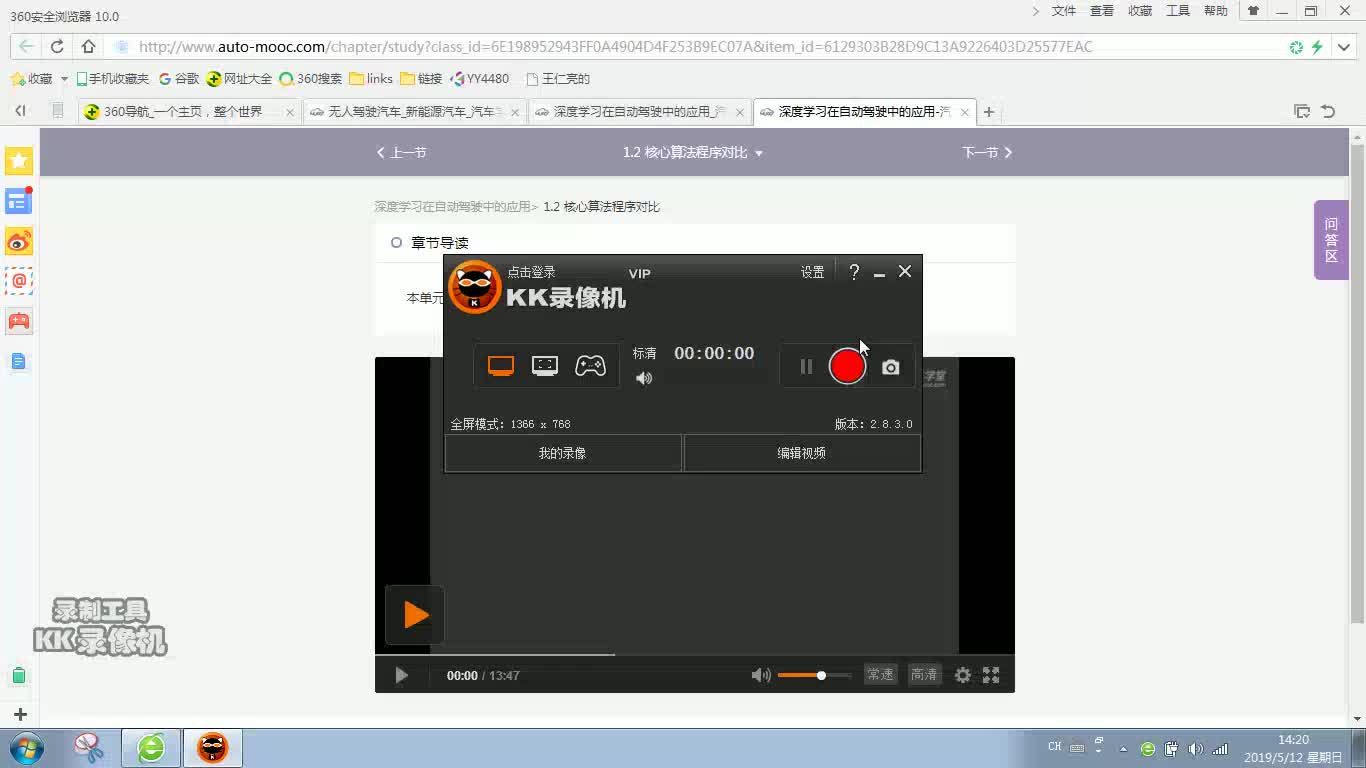The image size is (1366, 768).
Task: Open the 文件 menu
Action: [x=1064, y=11]
